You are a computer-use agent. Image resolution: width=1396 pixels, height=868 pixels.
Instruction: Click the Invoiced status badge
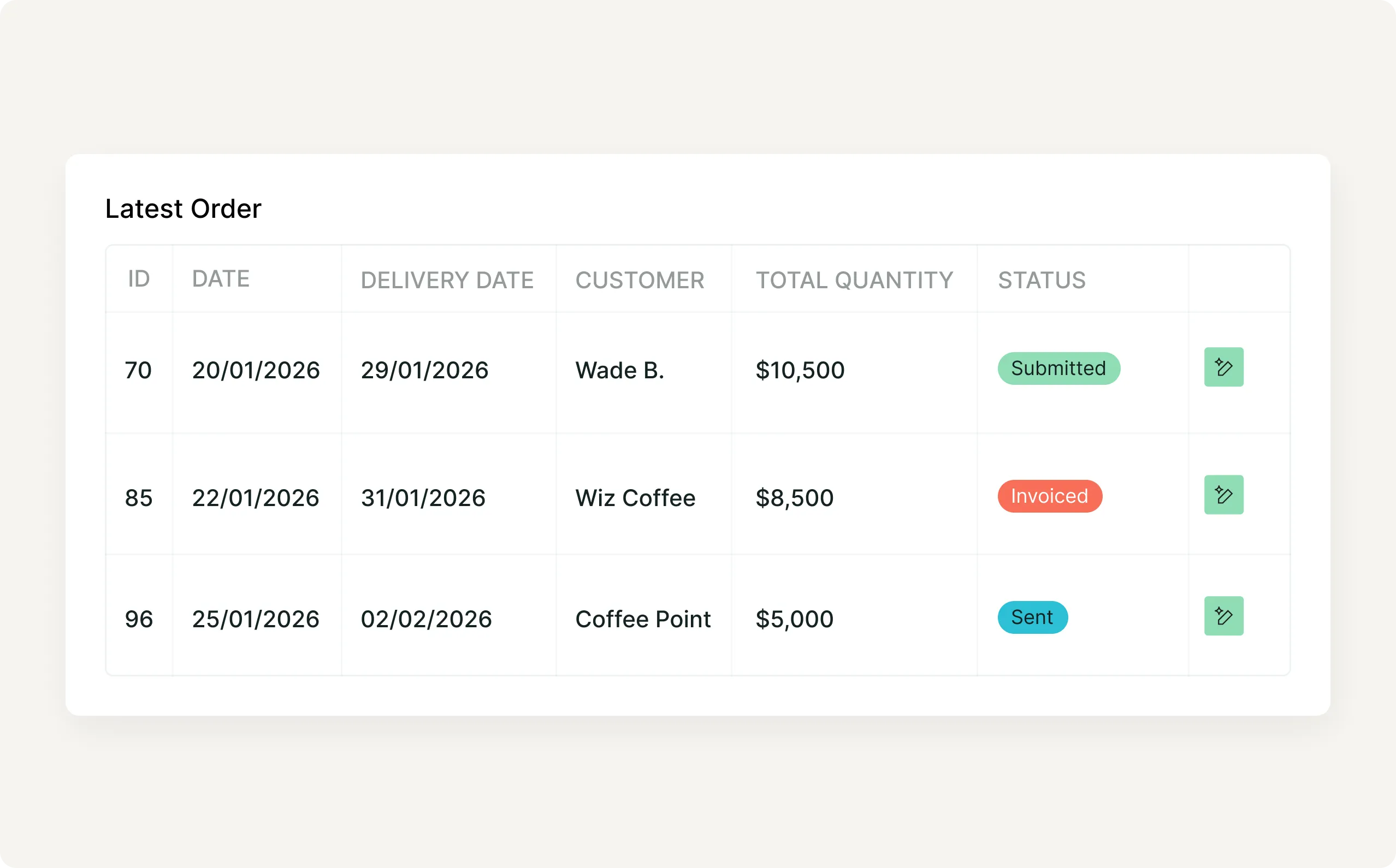tap(1049, 497)
